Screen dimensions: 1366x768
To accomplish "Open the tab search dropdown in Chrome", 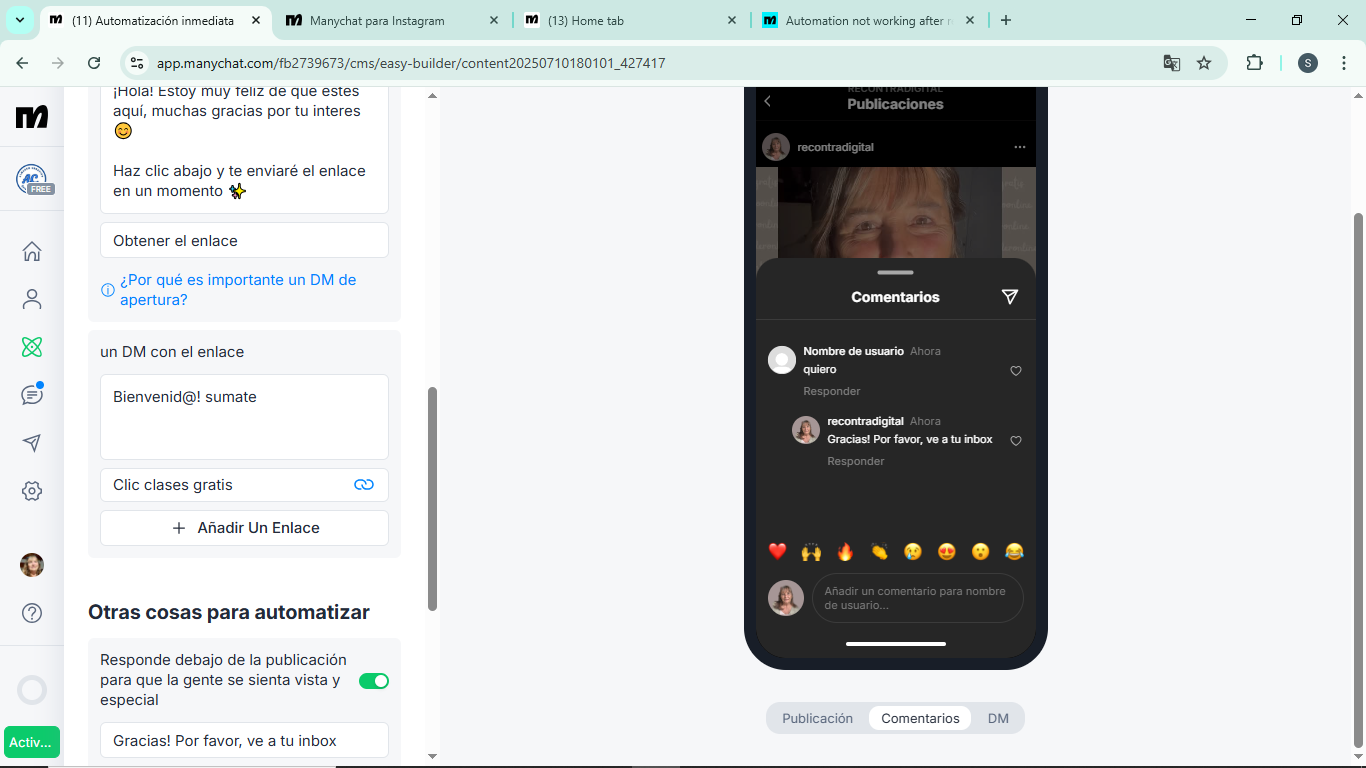I will [20, 20].
